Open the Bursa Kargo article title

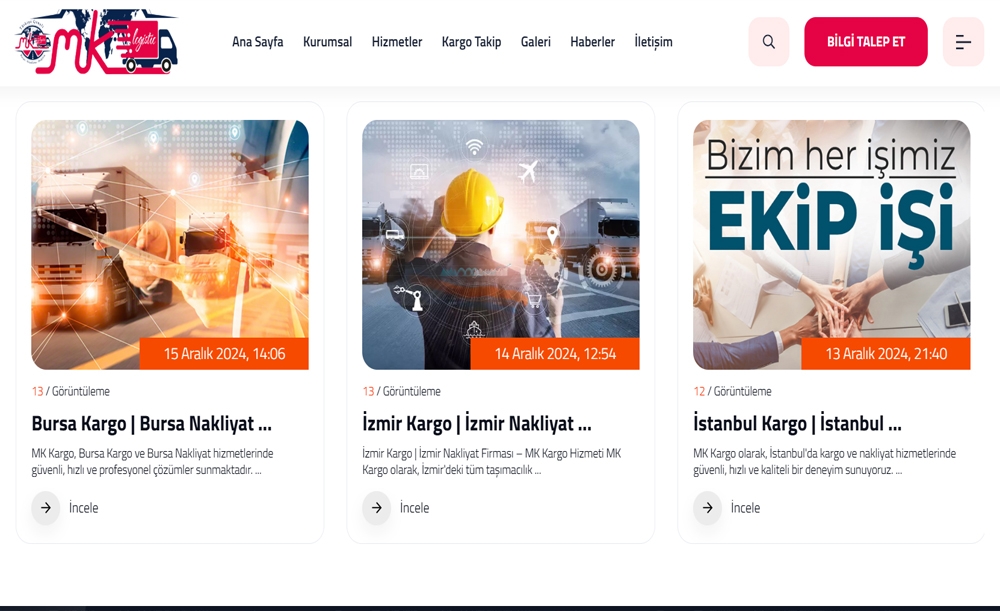151,423
